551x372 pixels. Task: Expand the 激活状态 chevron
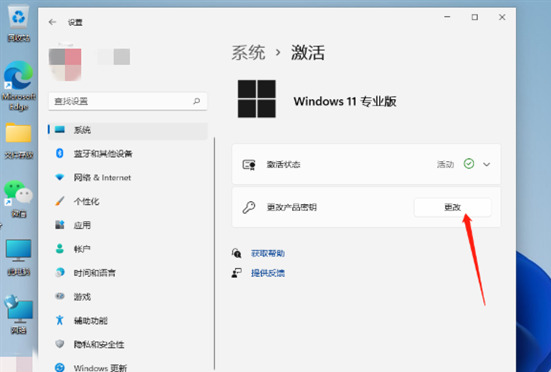click(486, 164)
